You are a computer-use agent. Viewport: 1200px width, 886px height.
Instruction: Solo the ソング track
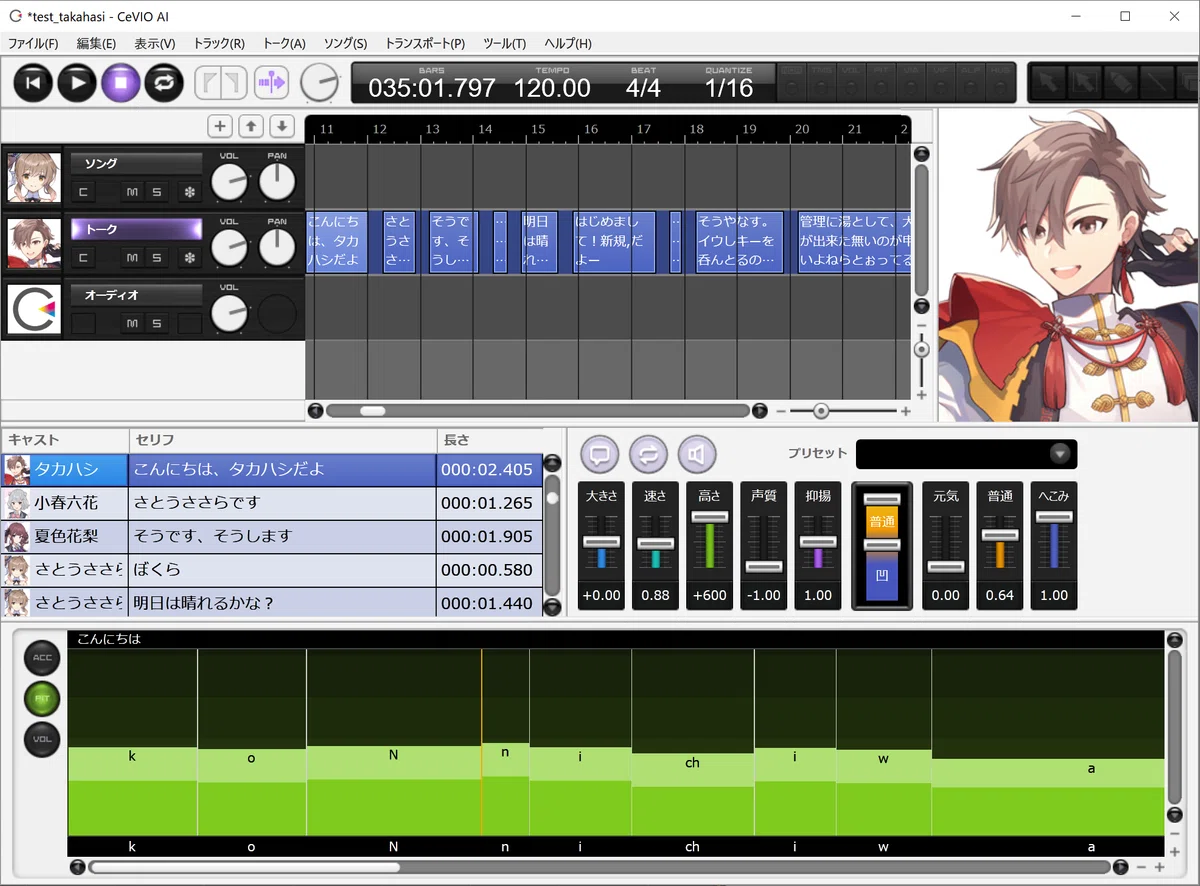156,191
